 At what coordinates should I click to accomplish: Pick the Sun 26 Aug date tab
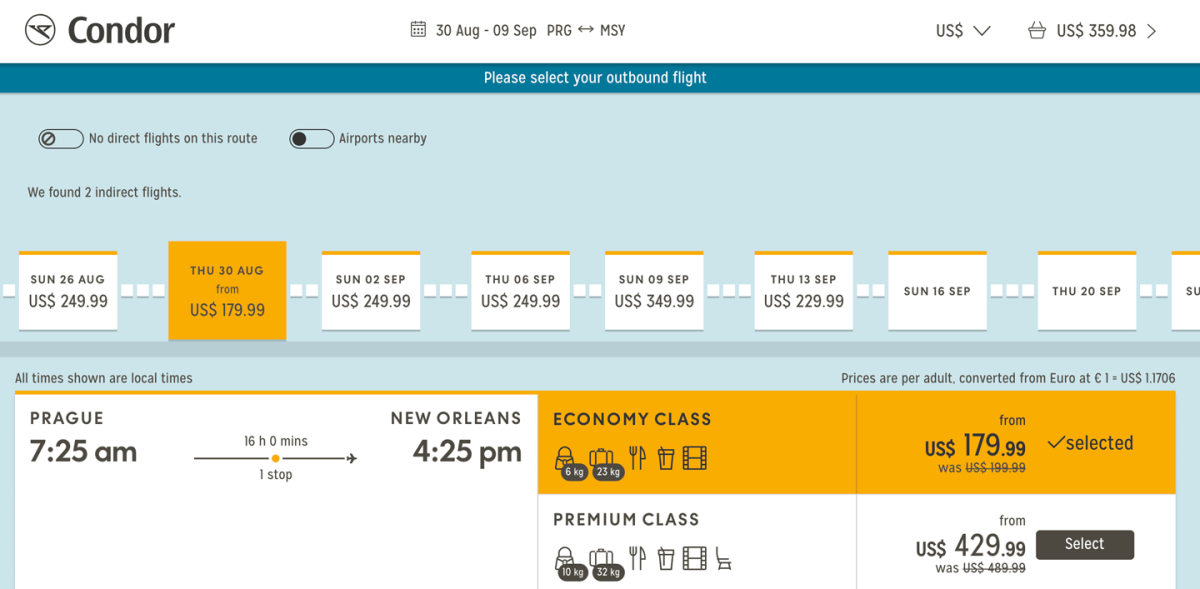click(68, 291)
